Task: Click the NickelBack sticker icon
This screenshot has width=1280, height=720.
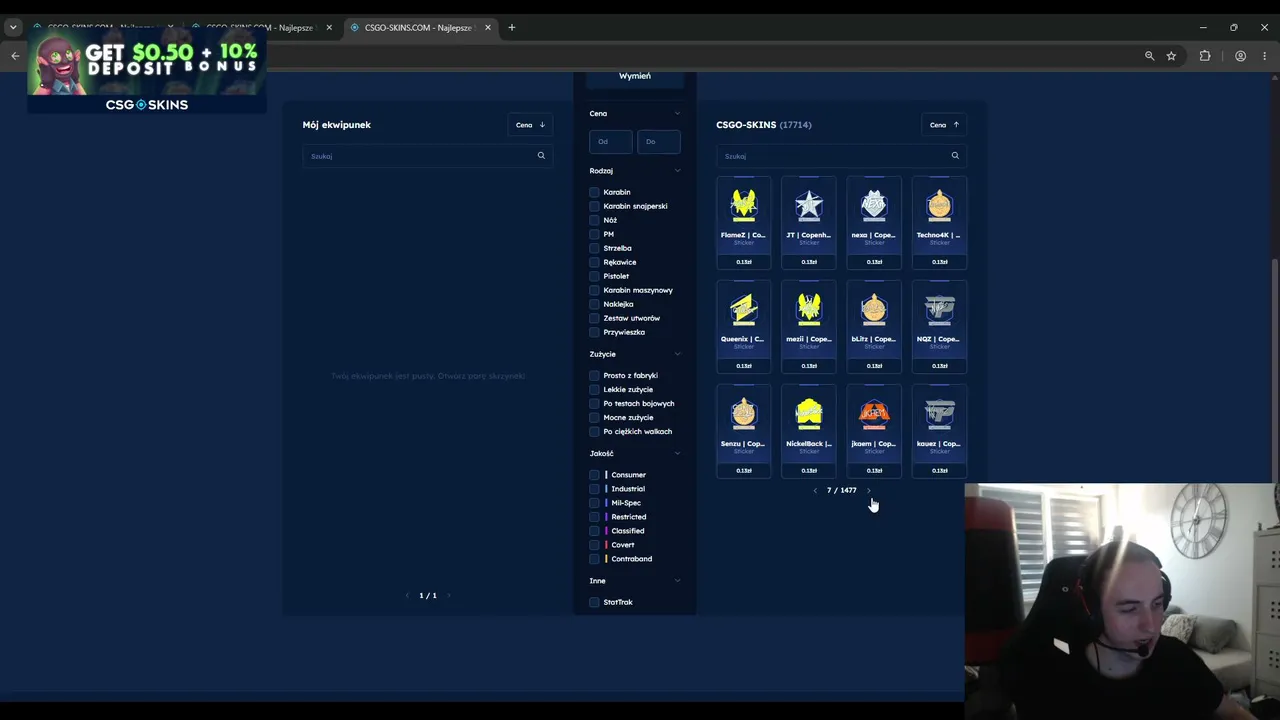Action: click(x=809, y=413)
